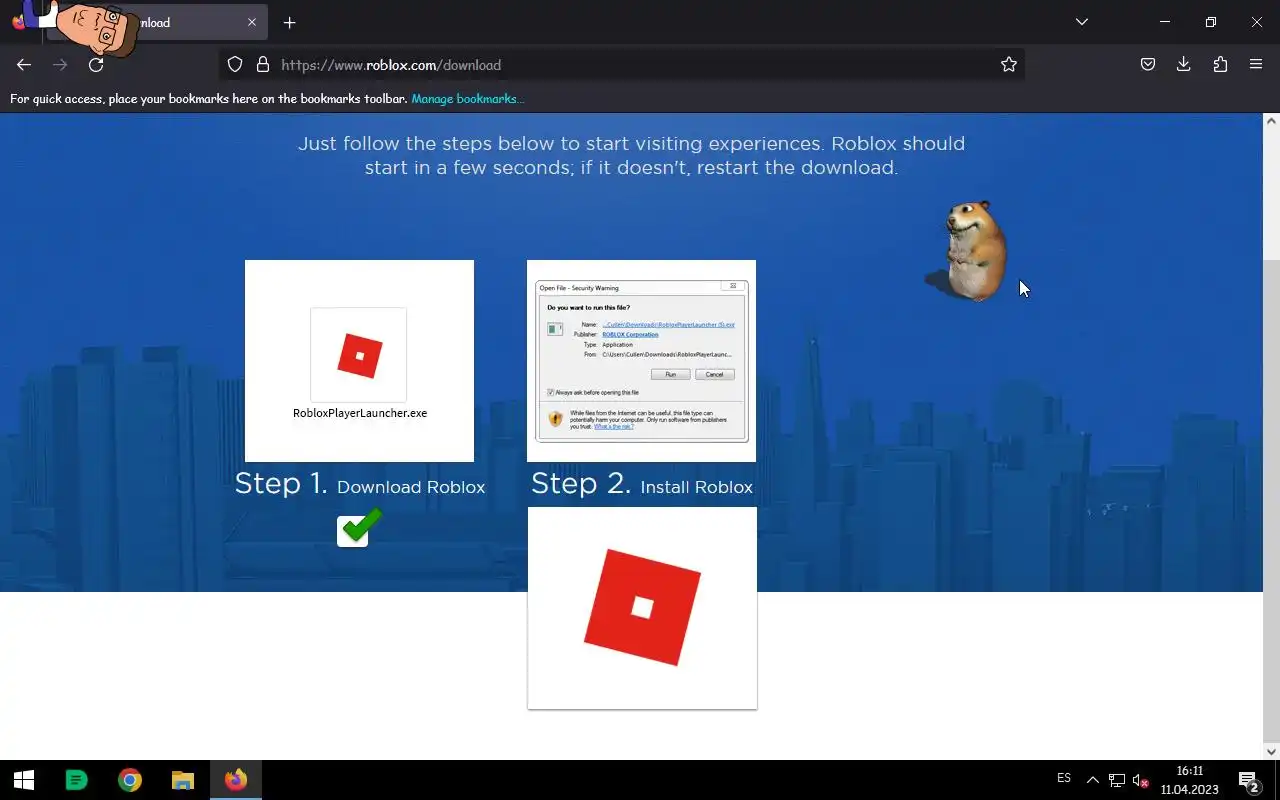
Task: Bookmark this page with the star
Action: 1009,65
